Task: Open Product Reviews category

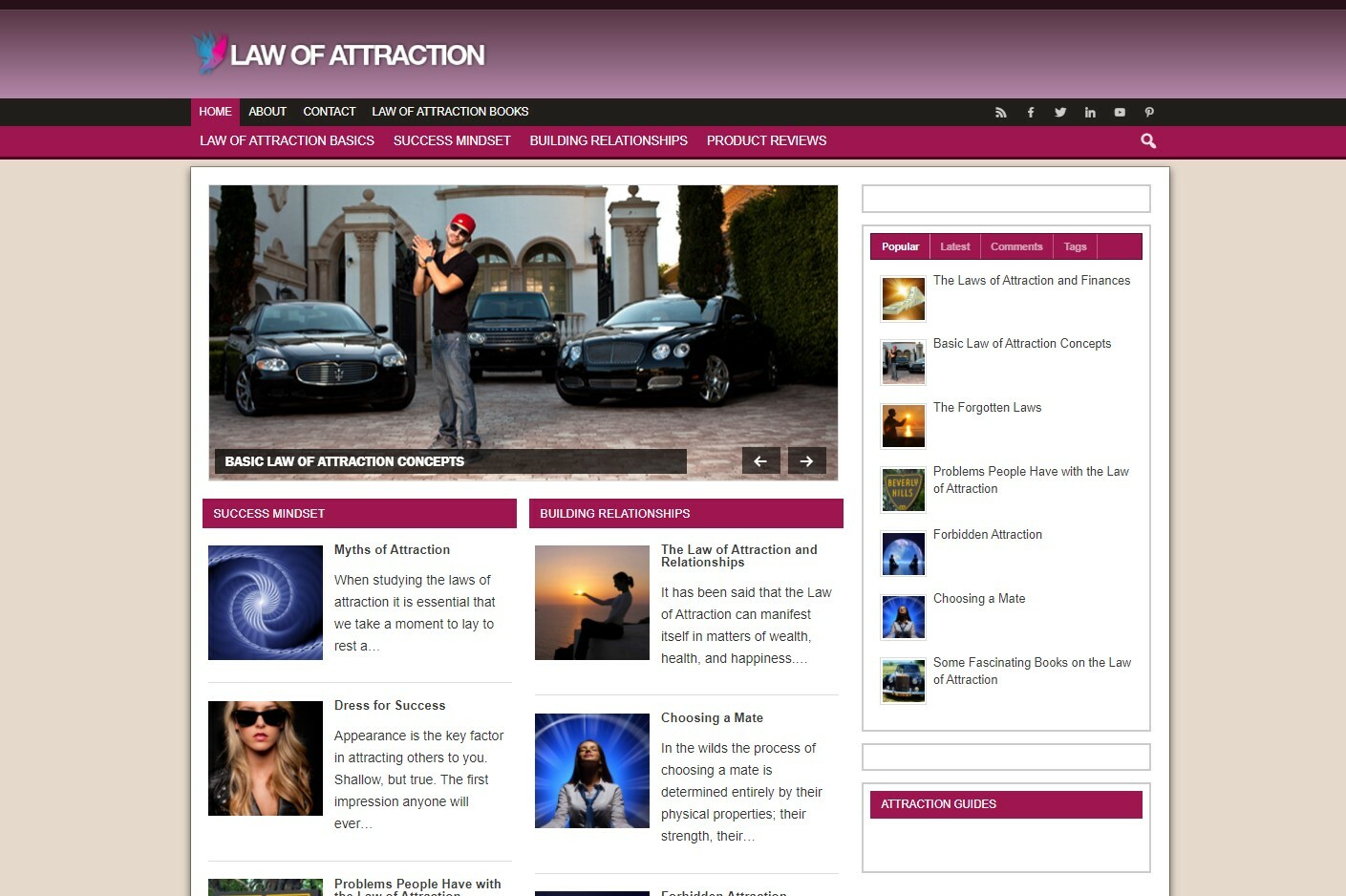Action: pyautogui.click(x=766, y=140)
